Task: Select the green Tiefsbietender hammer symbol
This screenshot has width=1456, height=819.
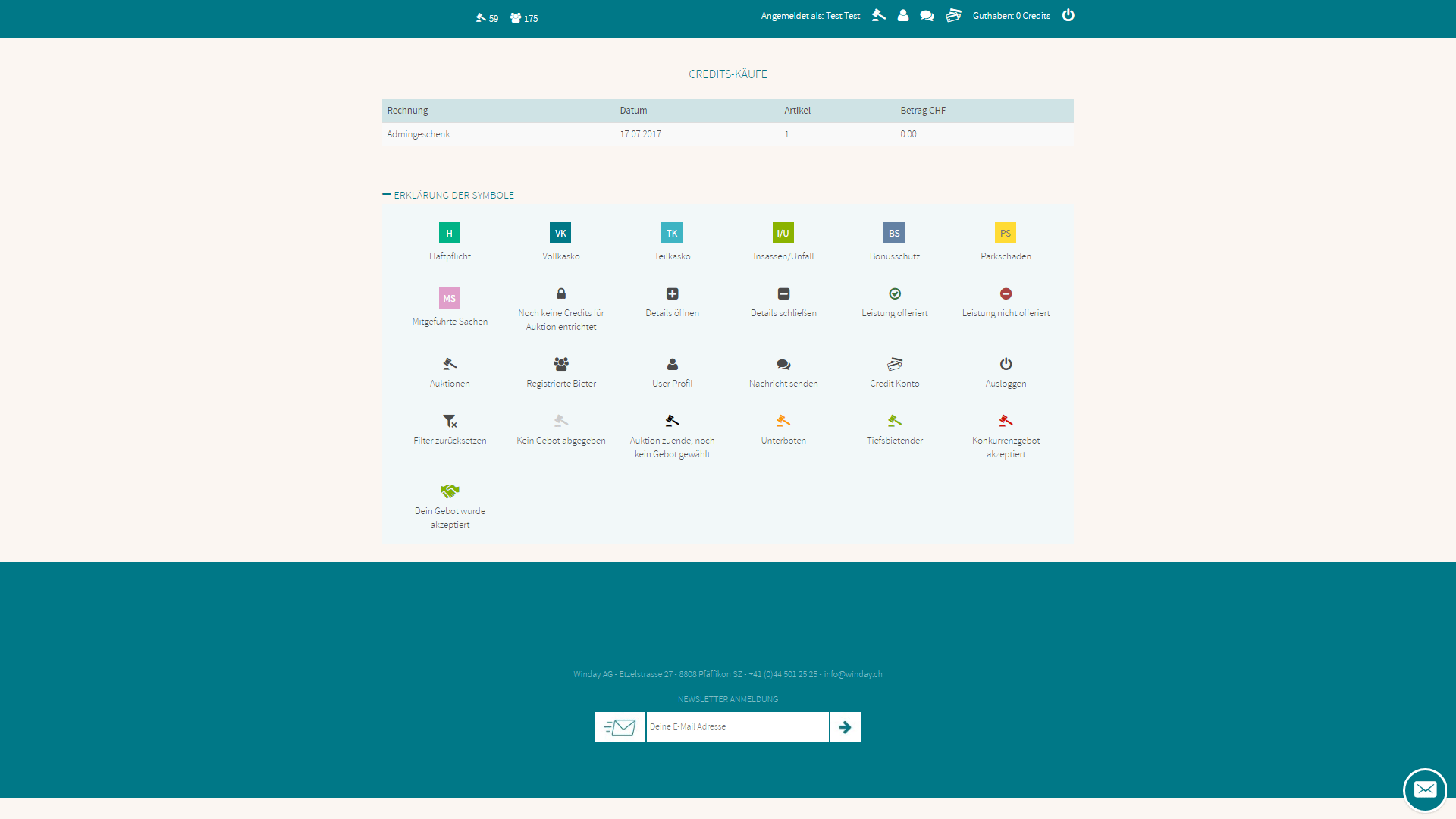Action: click(x=895, y=421)
